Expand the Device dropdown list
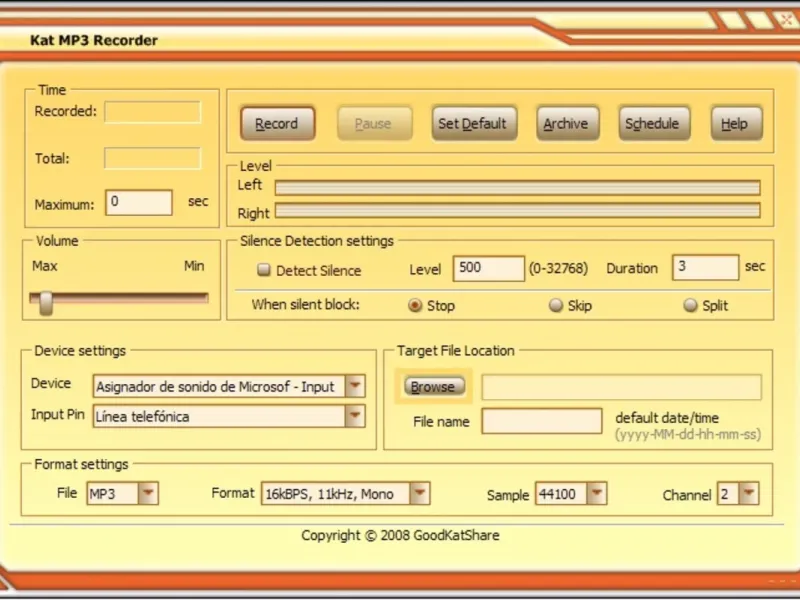Image resolution: width=800 pixels, height=600 pixels. tap(355, 386)
